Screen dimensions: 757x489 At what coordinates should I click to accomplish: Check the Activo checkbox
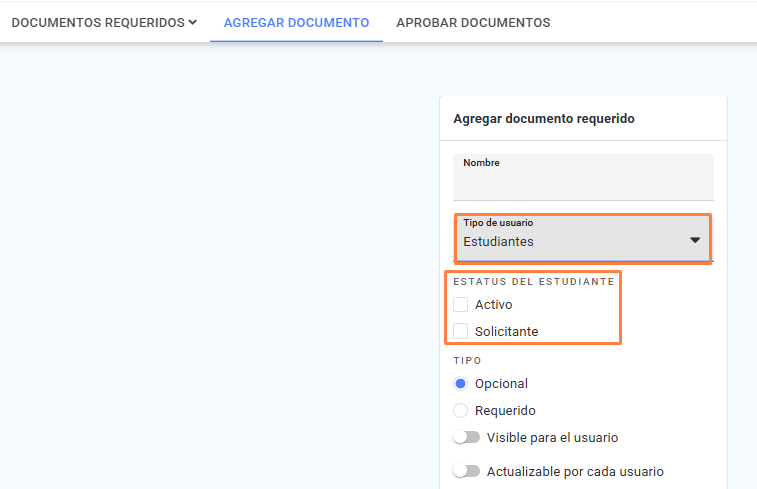click(x=461, y=305)
